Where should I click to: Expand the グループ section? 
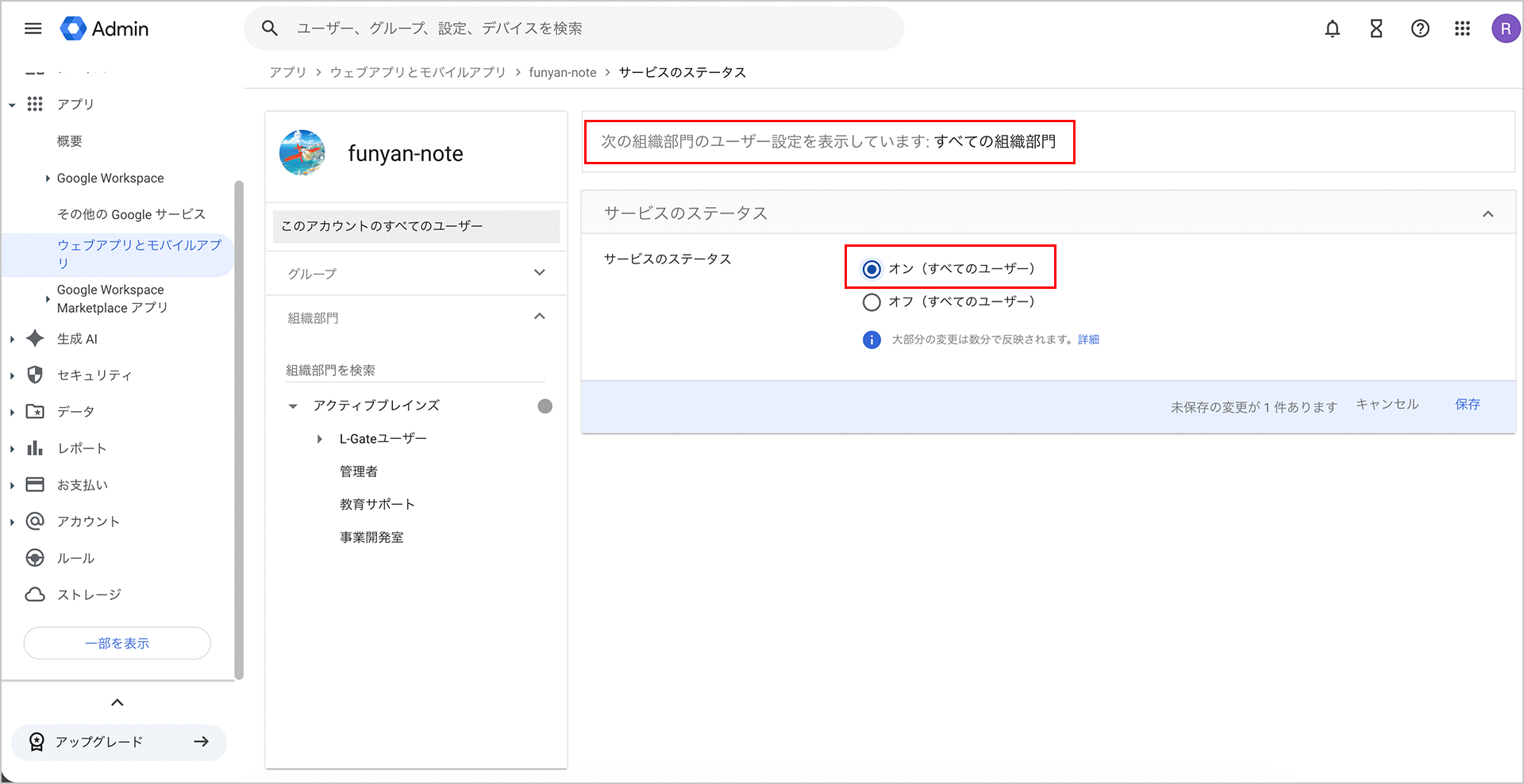click(540, 273)
